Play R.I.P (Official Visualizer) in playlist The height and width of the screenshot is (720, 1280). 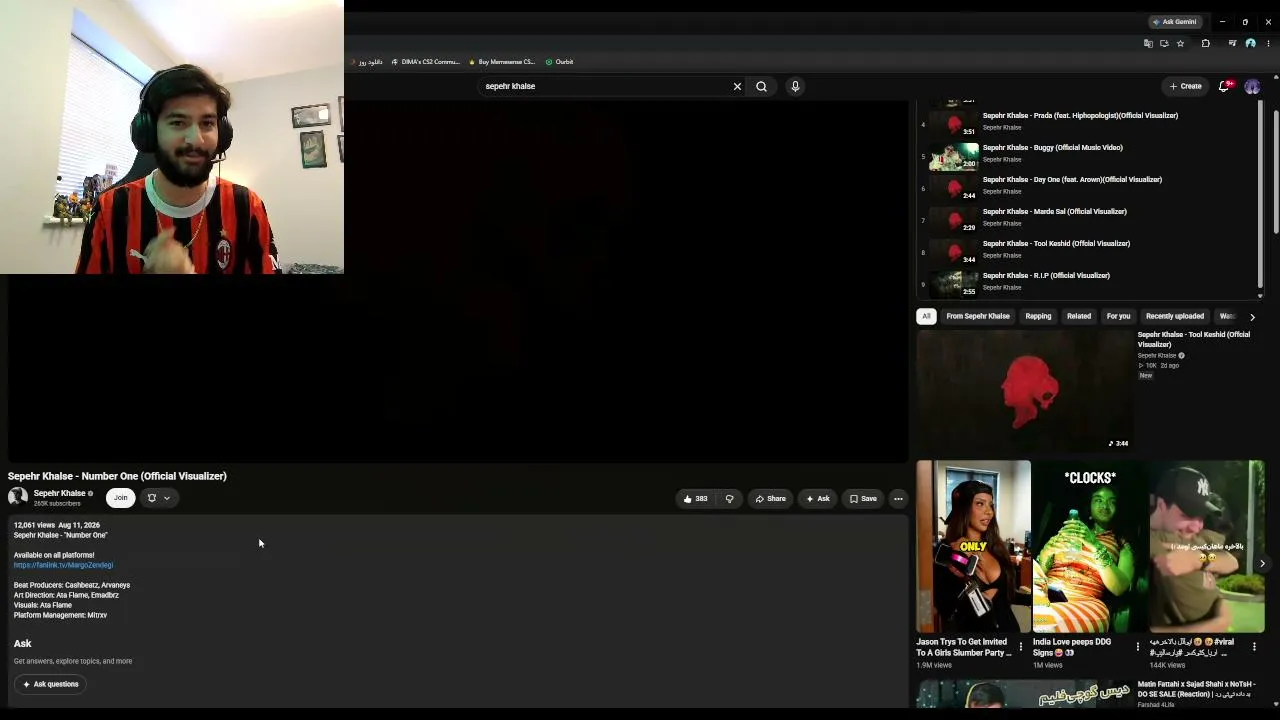click(1046, 275)
